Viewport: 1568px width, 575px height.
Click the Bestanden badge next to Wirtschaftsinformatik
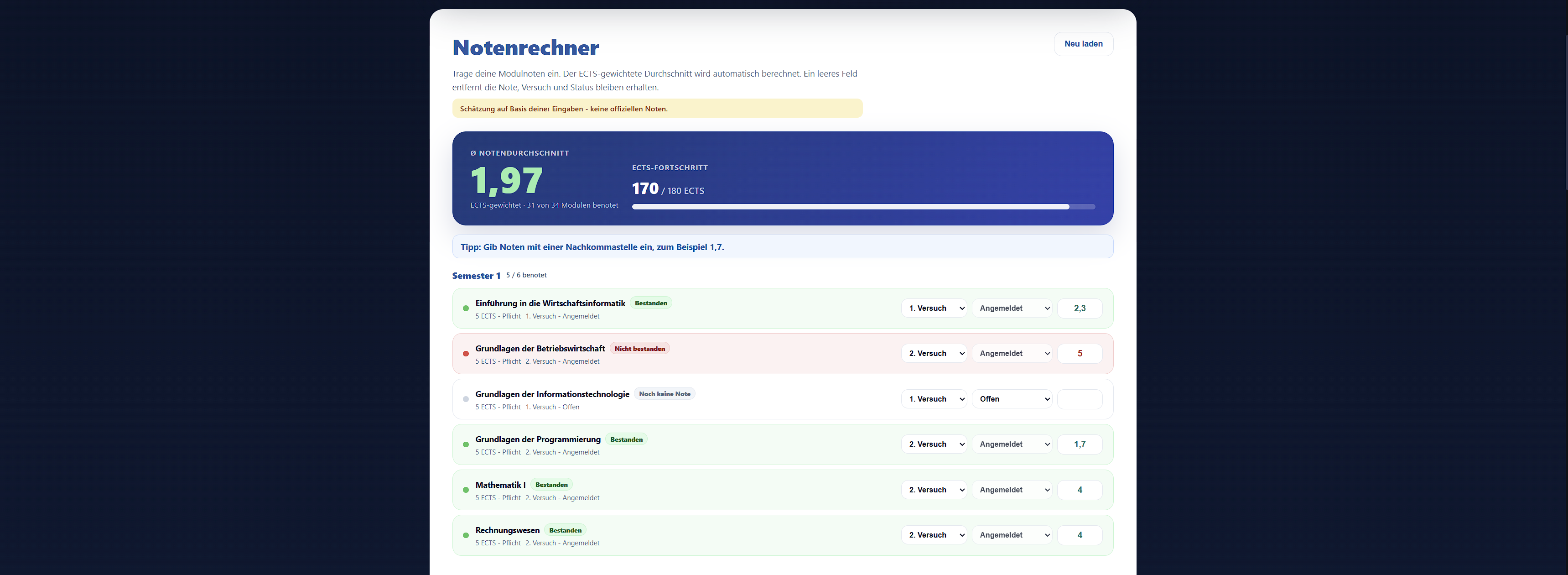pyautogui.click(x=651, y=303)
